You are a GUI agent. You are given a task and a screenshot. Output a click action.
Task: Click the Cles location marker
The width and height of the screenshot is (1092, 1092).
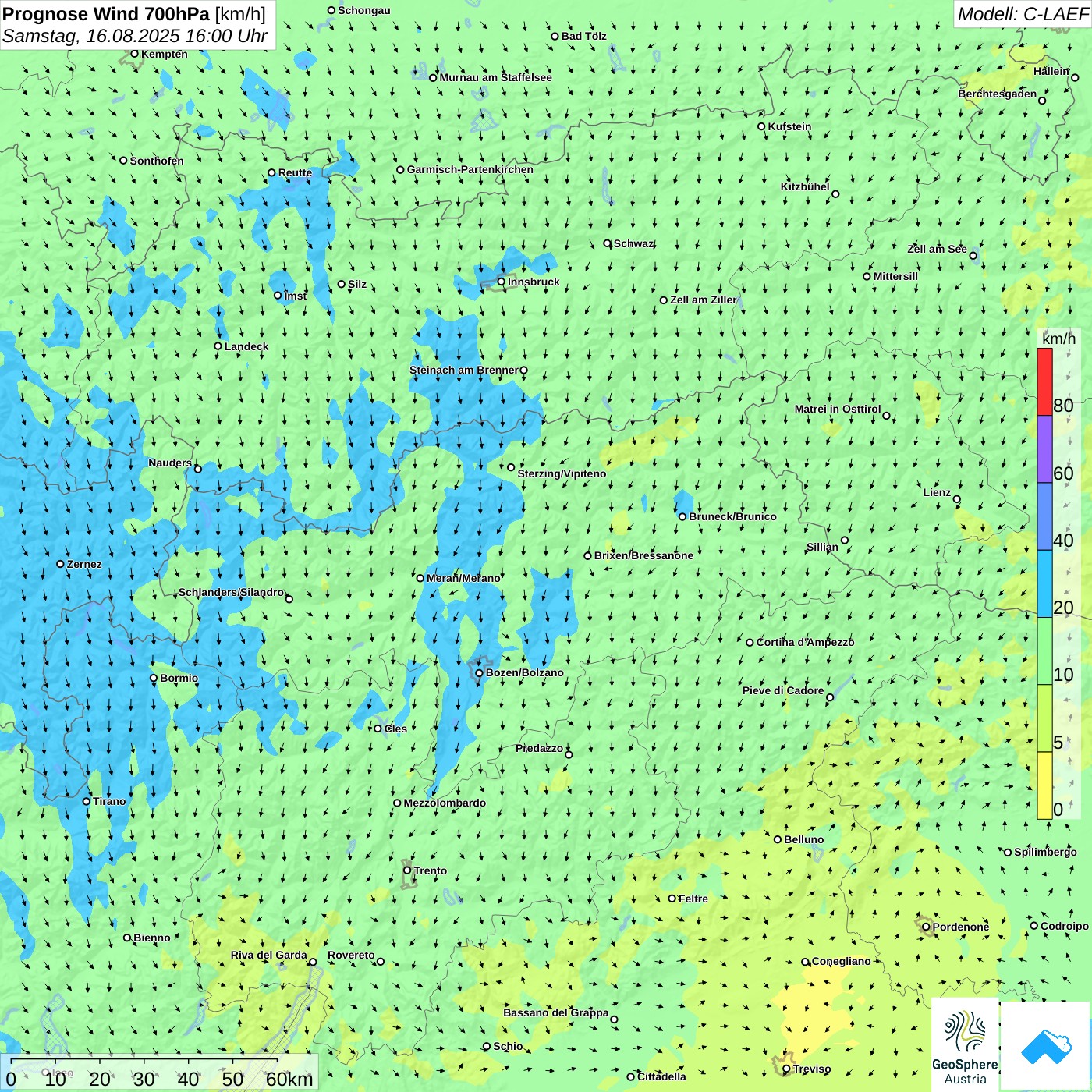point(378,729)
